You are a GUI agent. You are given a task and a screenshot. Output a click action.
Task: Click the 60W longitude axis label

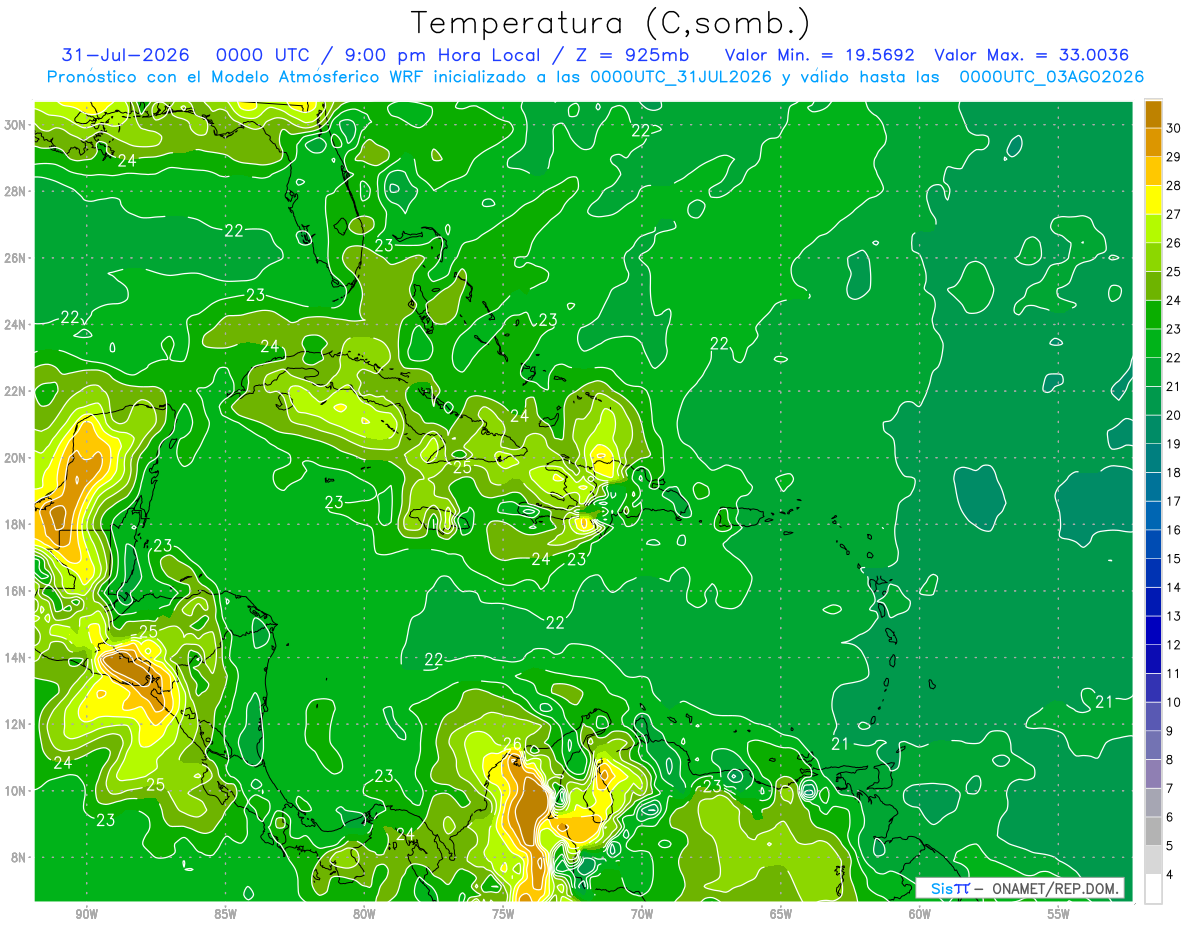(x=920, y=915)
